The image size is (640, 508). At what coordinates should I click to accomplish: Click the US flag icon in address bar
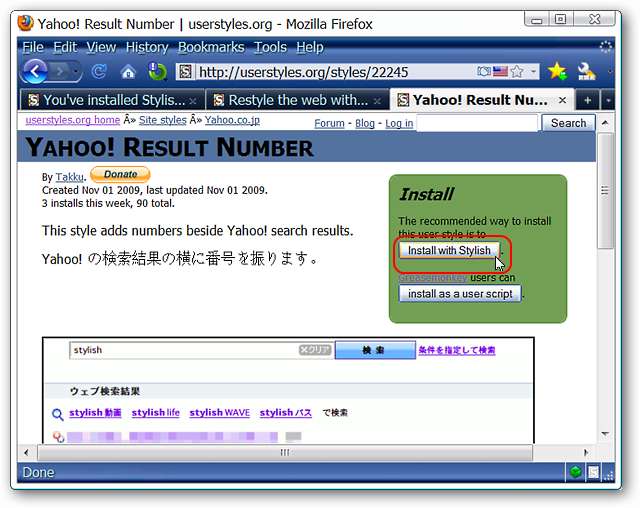tap(500, 72)
